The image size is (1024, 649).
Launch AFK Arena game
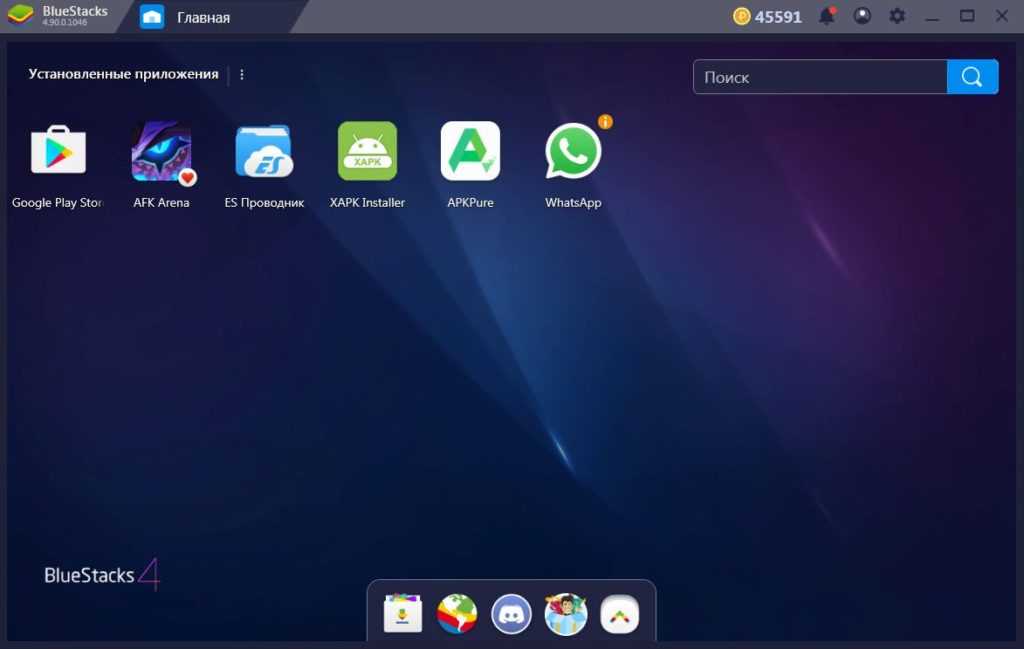point(161,152)
